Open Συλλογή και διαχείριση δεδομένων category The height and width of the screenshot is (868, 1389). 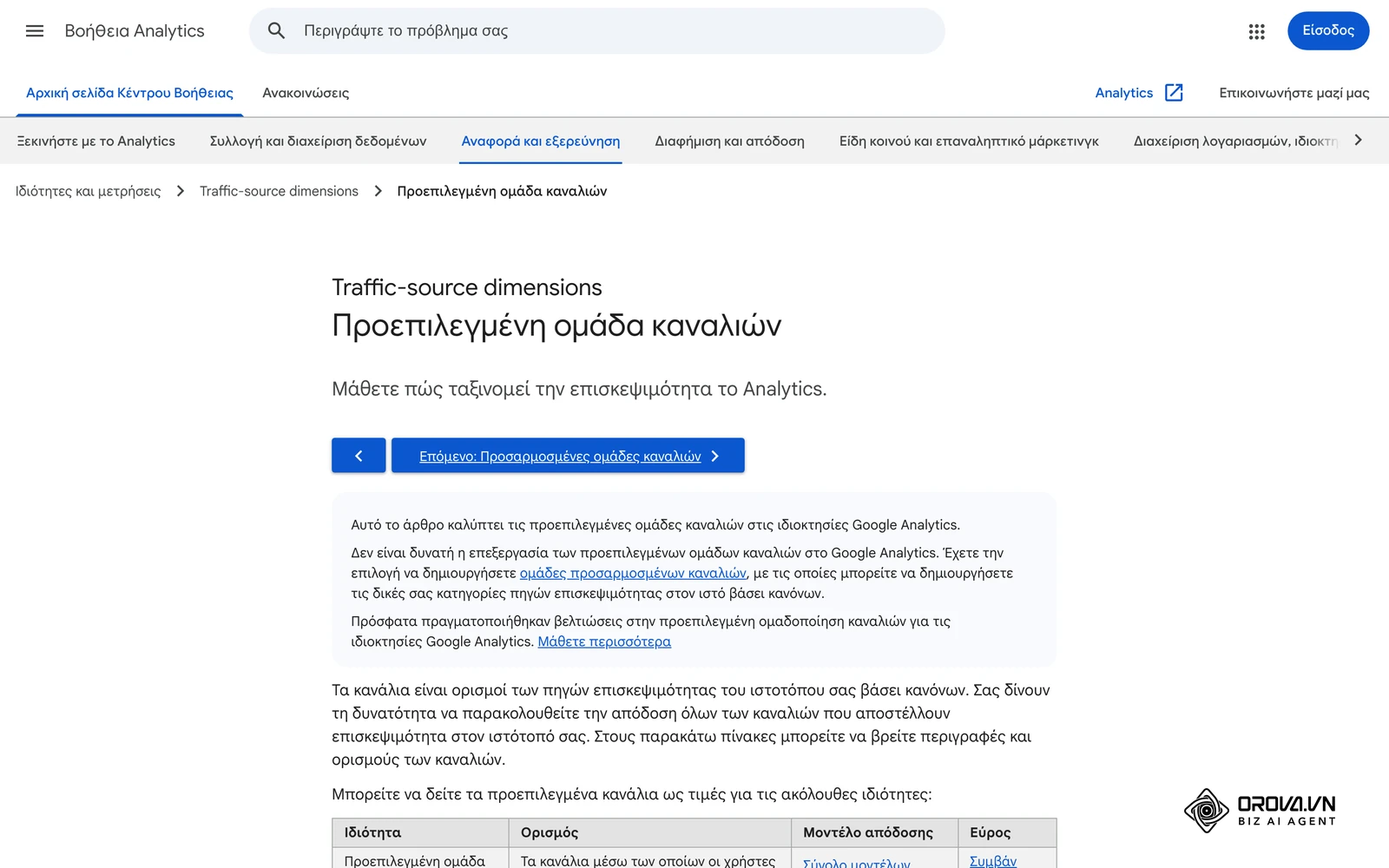(319, 141)
